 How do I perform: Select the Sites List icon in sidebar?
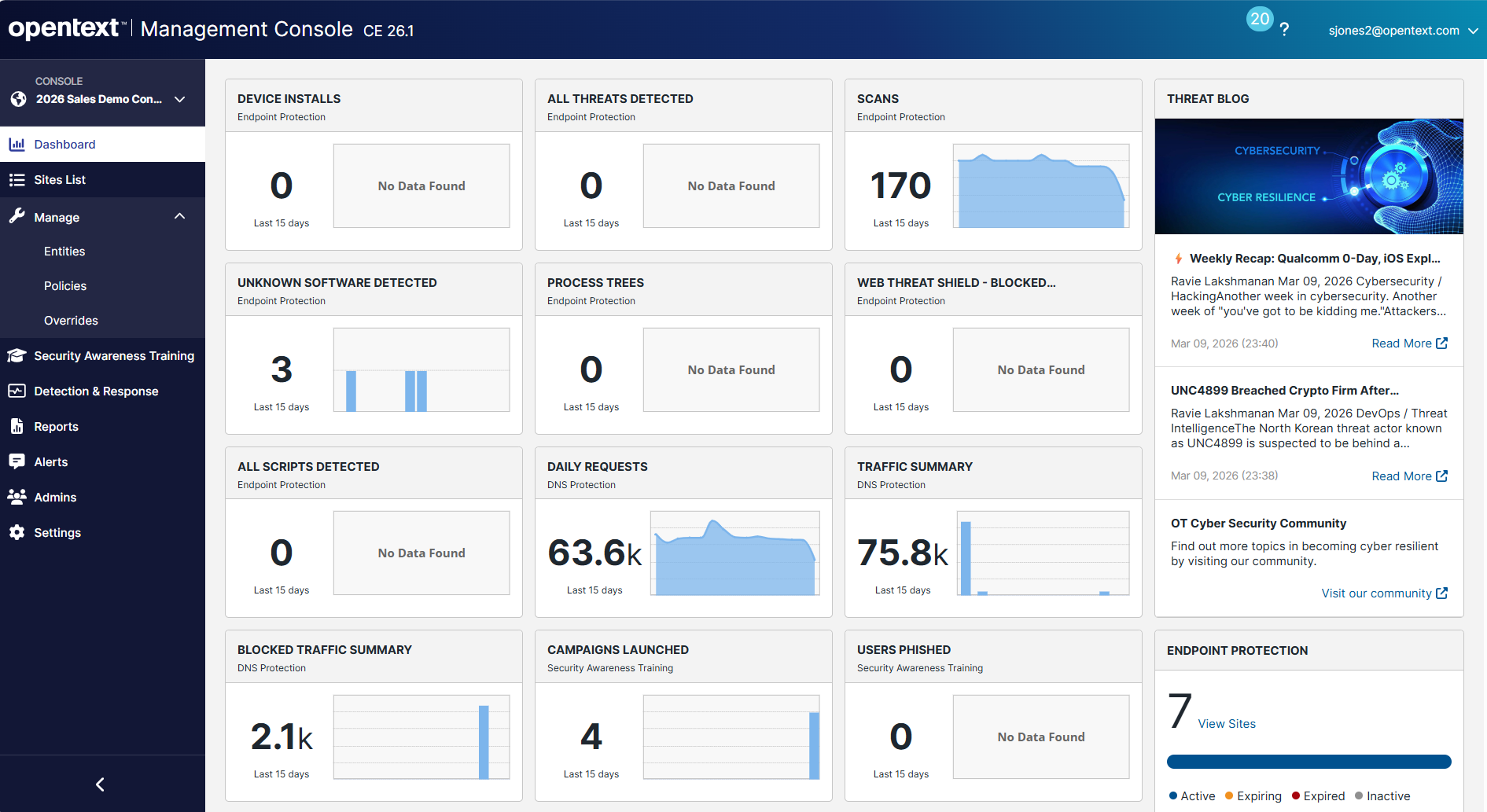(17, 179)
